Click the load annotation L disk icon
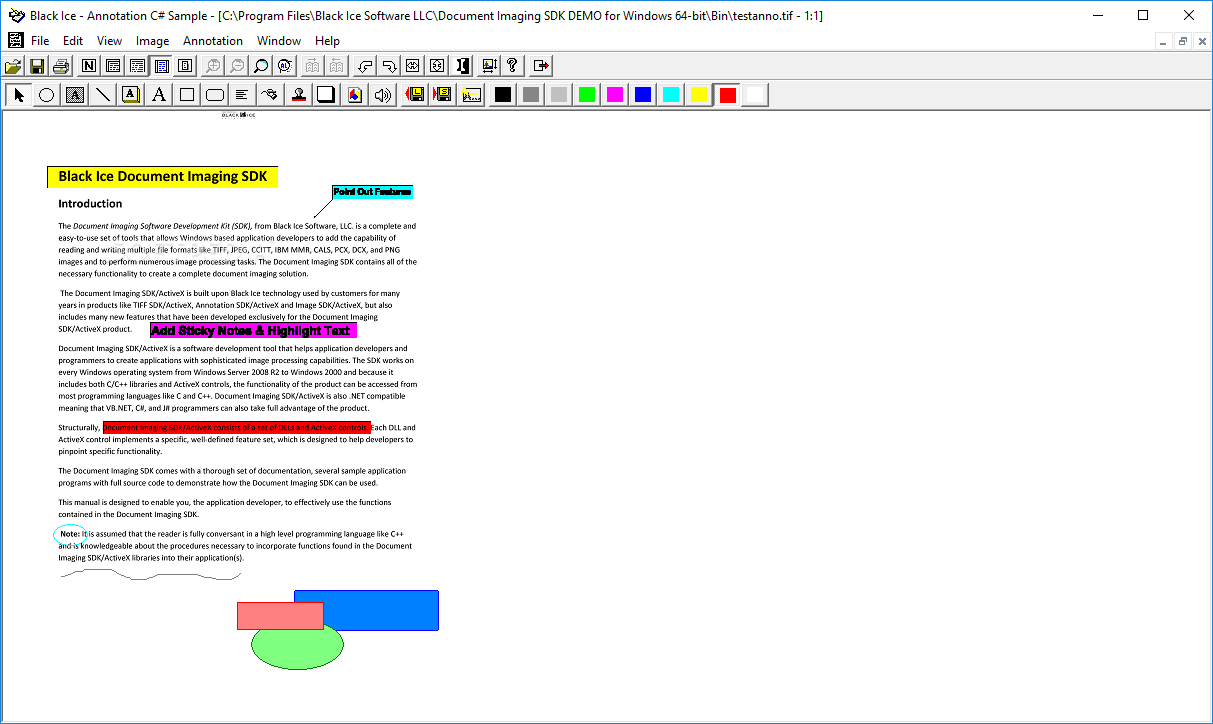This screenshot has height=724, width=1213. tap(415, 95)
